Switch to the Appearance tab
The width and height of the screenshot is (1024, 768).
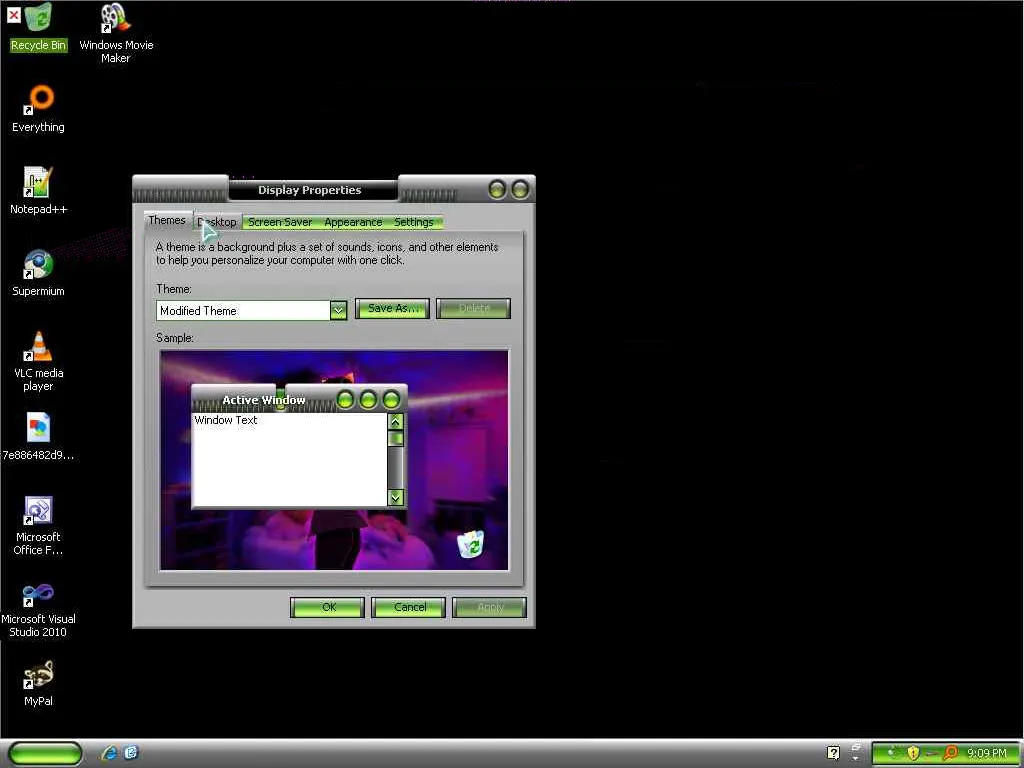point(353,222)
